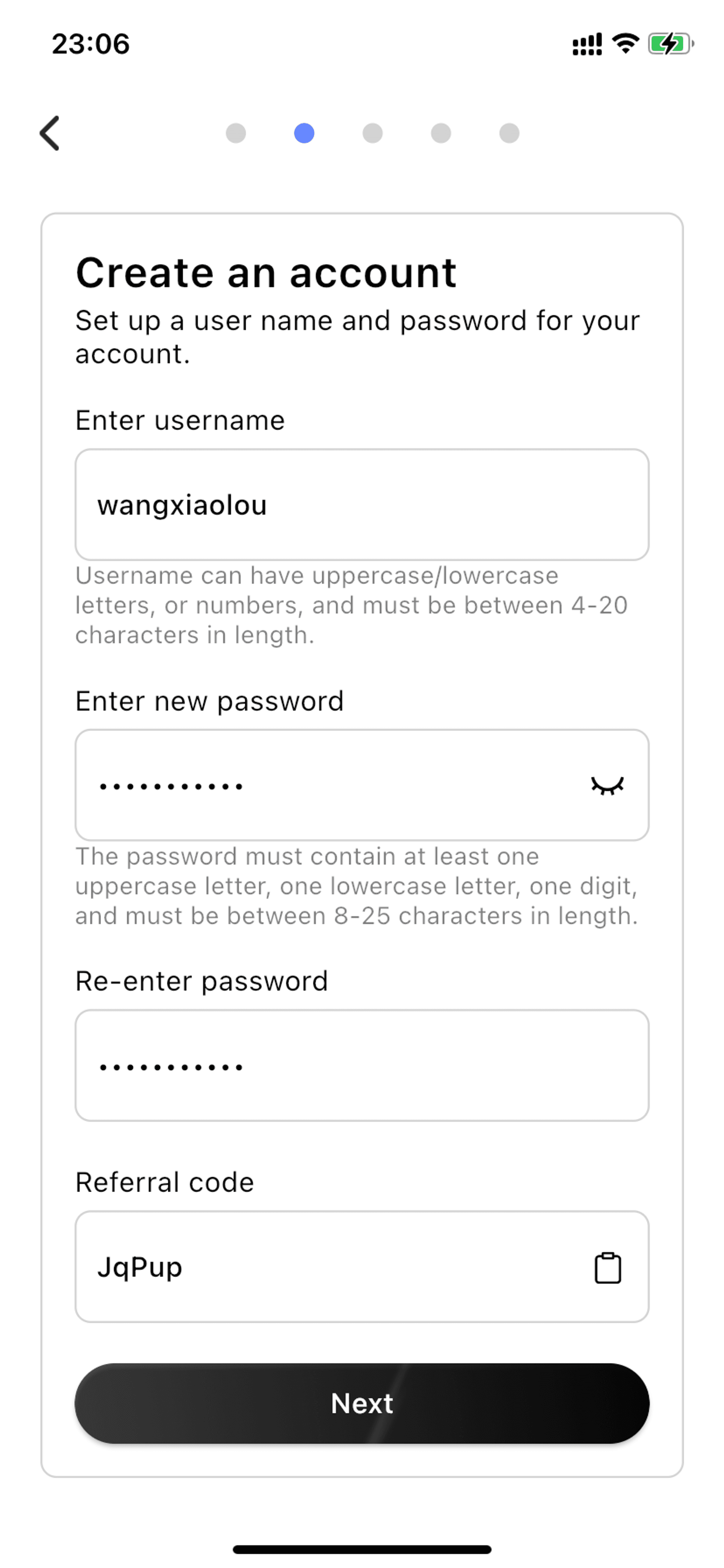The height and width of the screenshot is (1568, 724).
Task: Focus the Referral code field with JqPup
Action: click(362, 1267)
